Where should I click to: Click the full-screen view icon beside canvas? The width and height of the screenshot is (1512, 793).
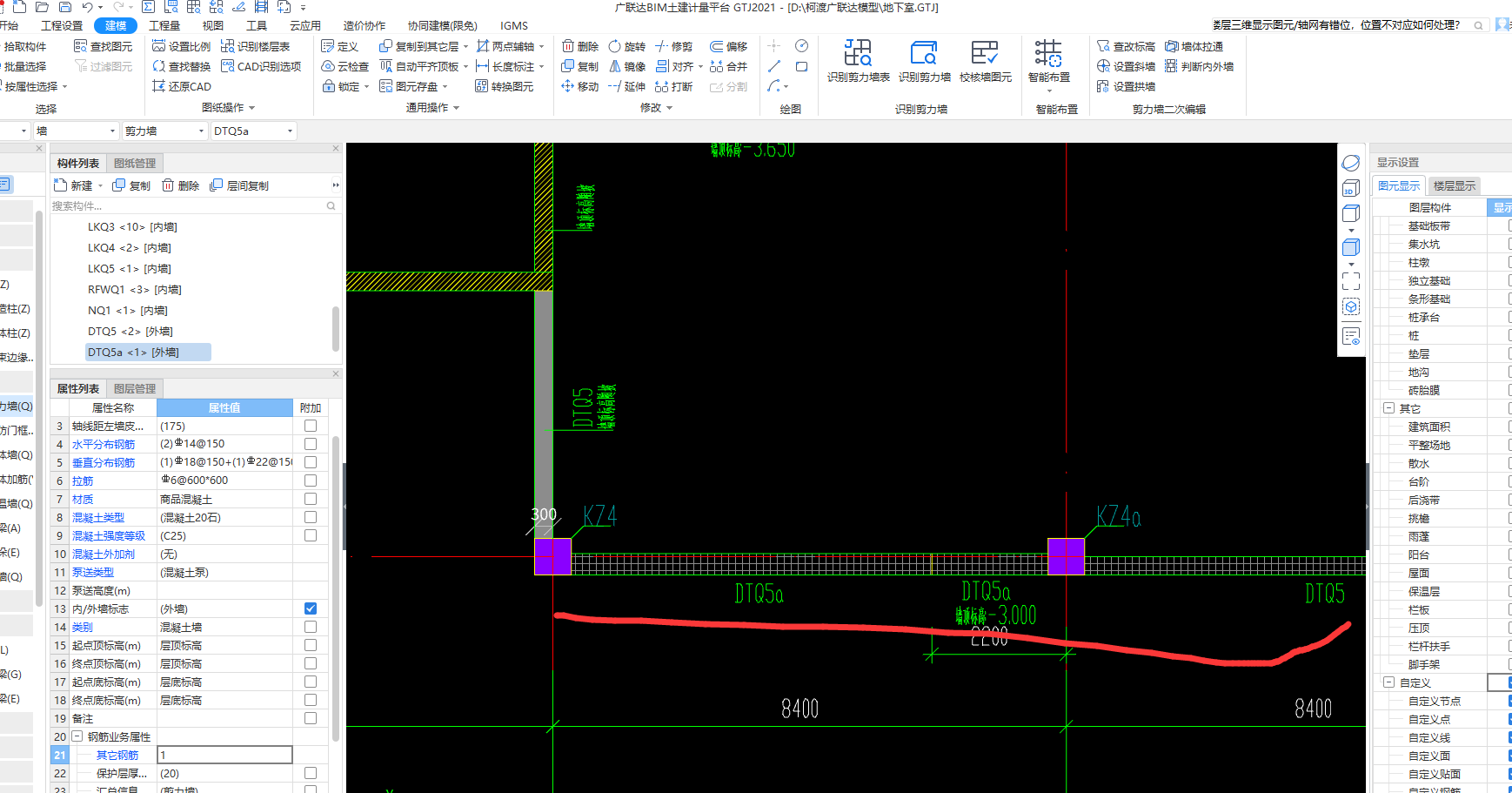click(x=1350, y=281)
